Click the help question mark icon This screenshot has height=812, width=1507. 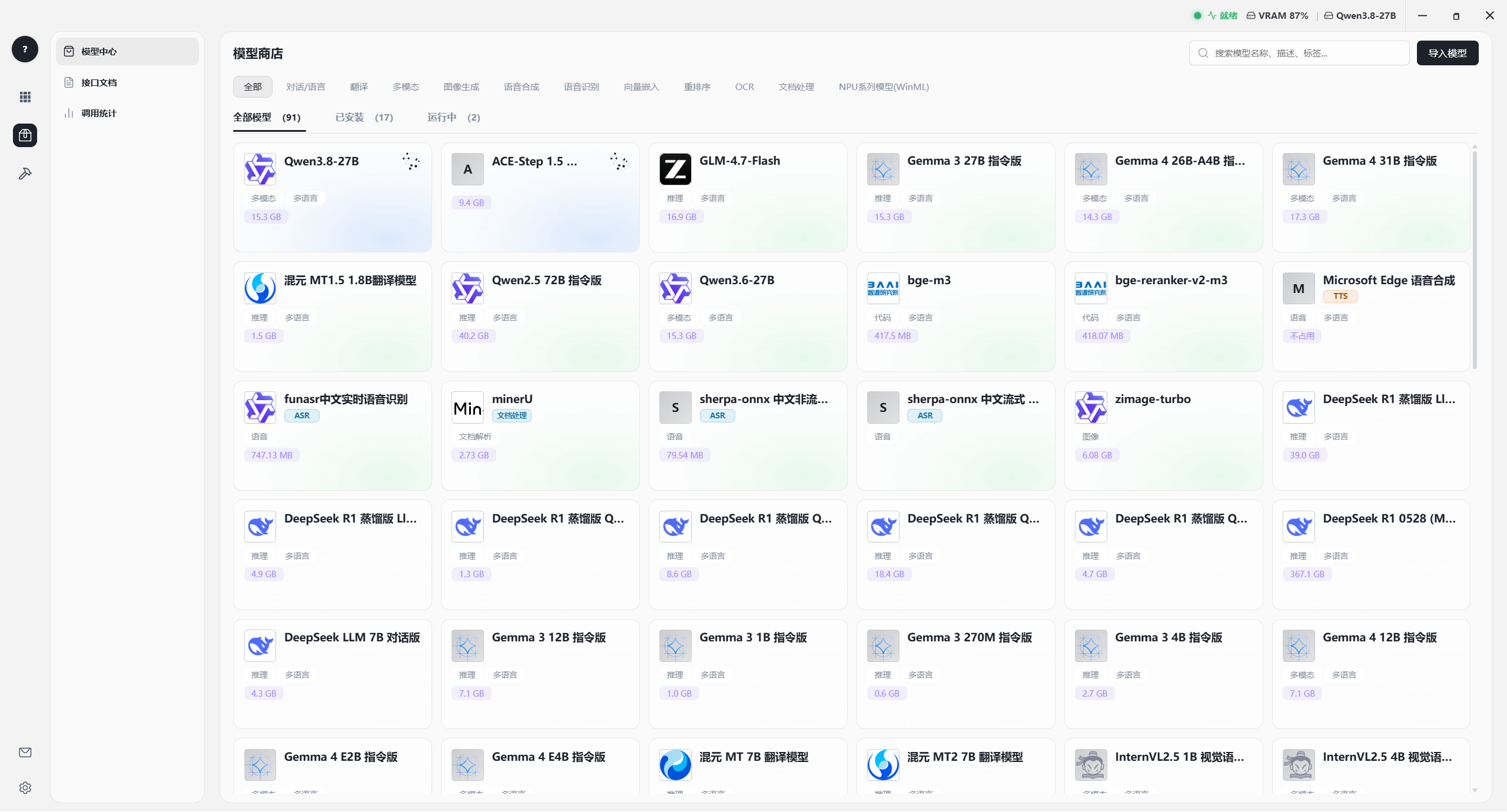click(x=25, y=49)
